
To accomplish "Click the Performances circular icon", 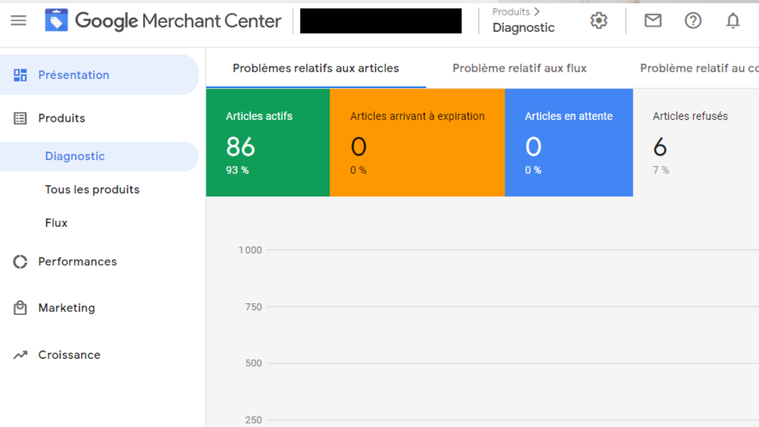I will (20, 261).
